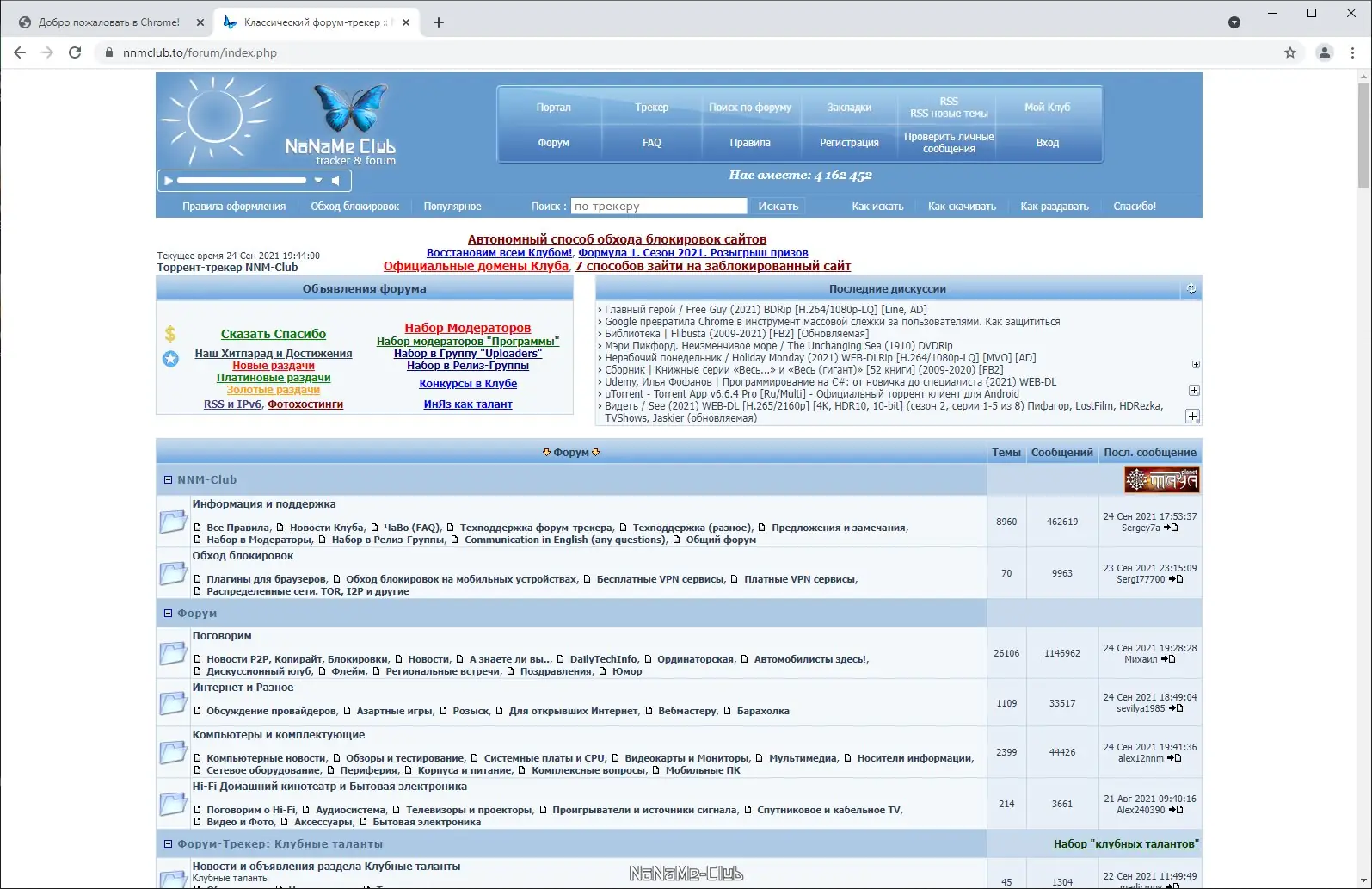Open the Главный герой / Free Guy discussion

766,310
